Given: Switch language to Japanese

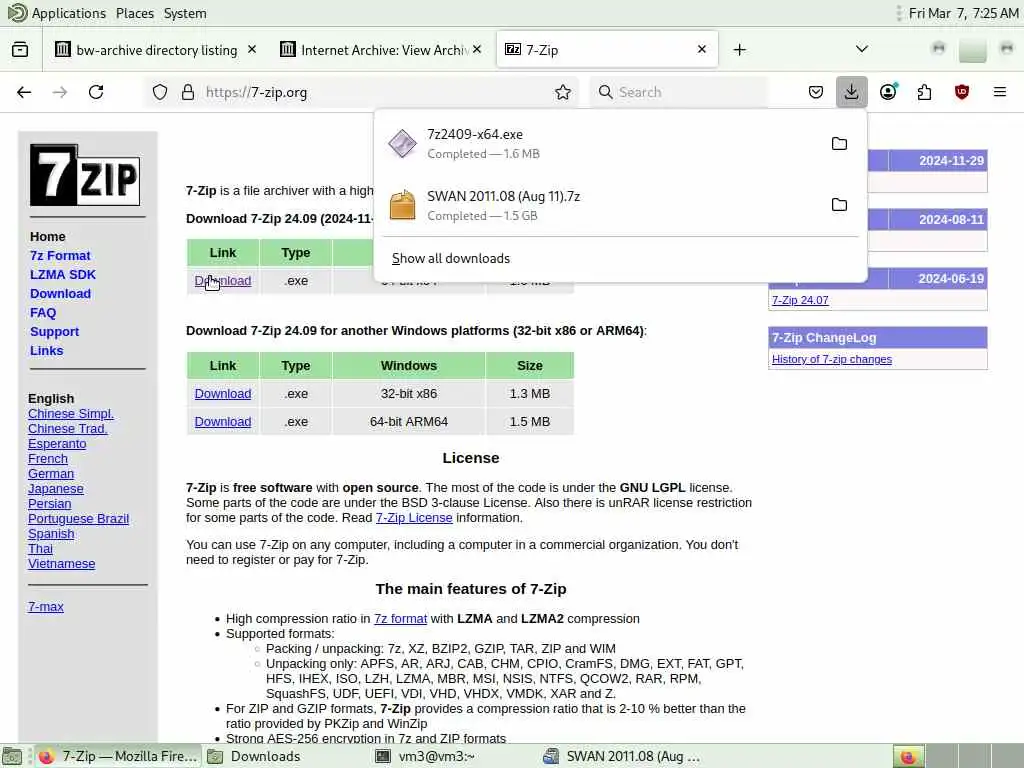Looking at the screenshot, I should pos(56,489).
